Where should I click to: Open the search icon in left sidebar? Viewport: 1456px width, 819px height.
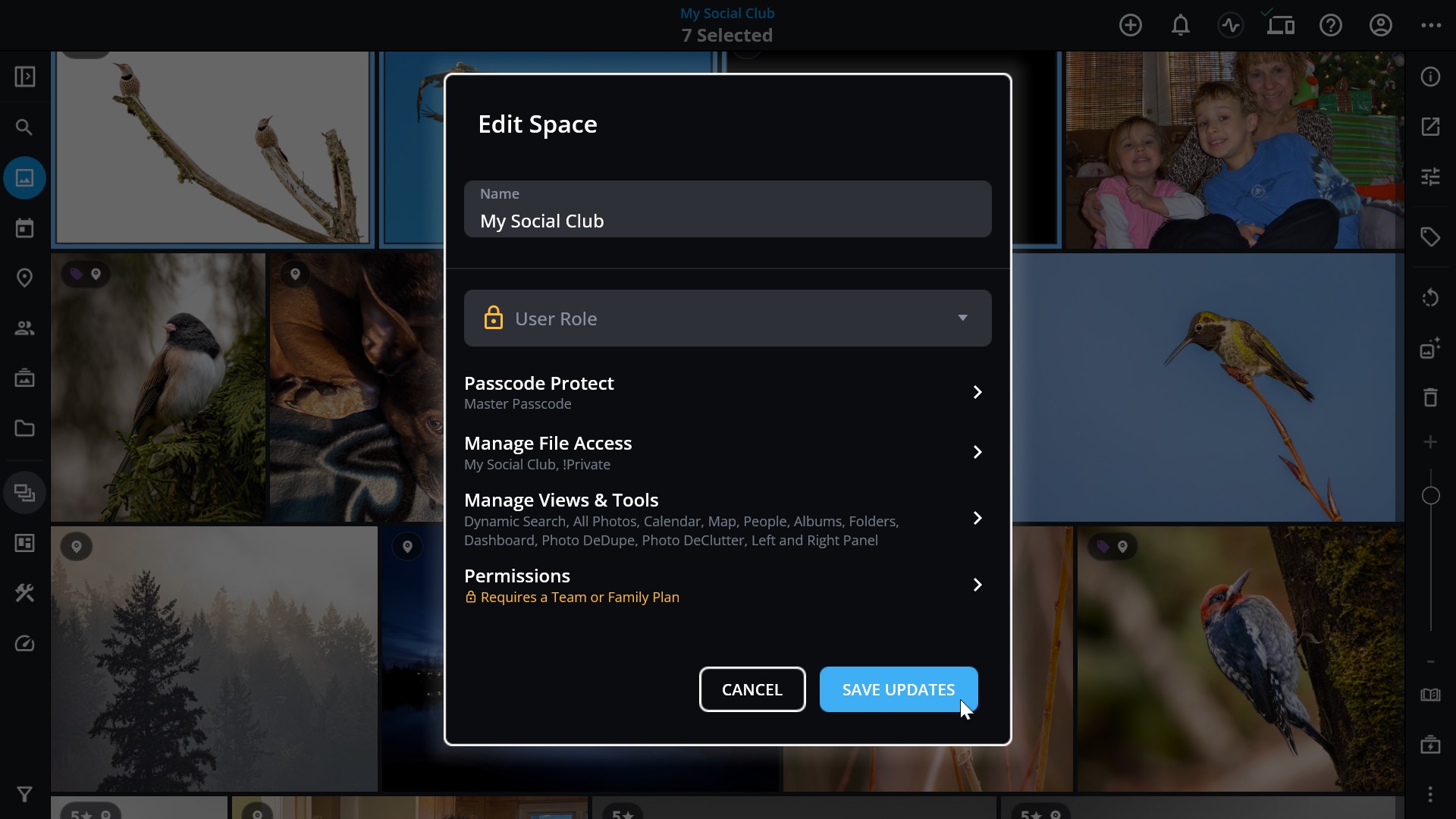click(x=24, y=127)
